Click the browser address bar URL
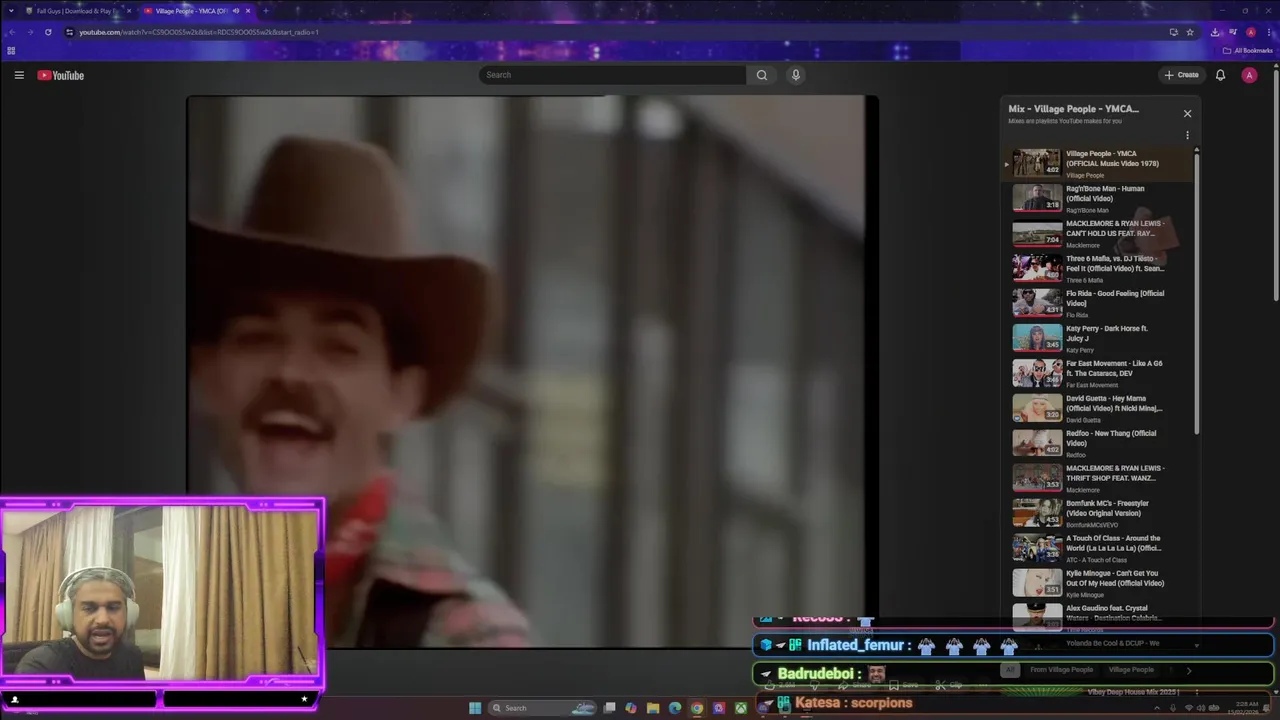 click(199, 32)
